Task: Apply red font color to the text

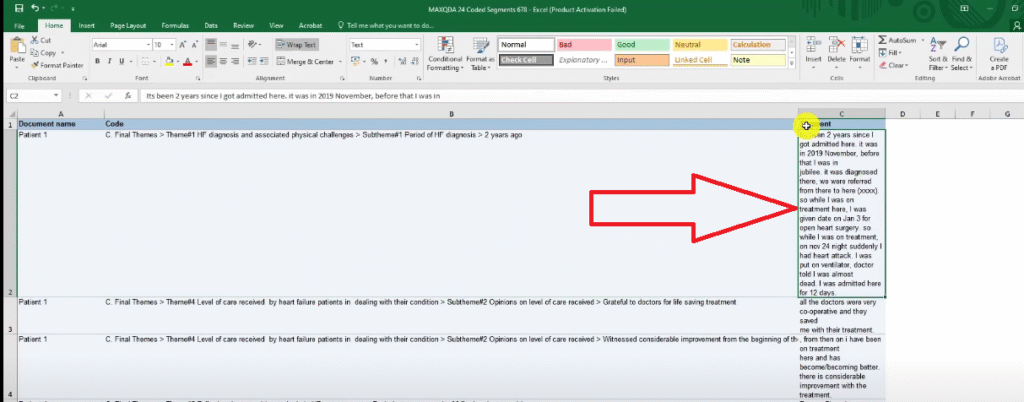Action: [x=187, y=61]
